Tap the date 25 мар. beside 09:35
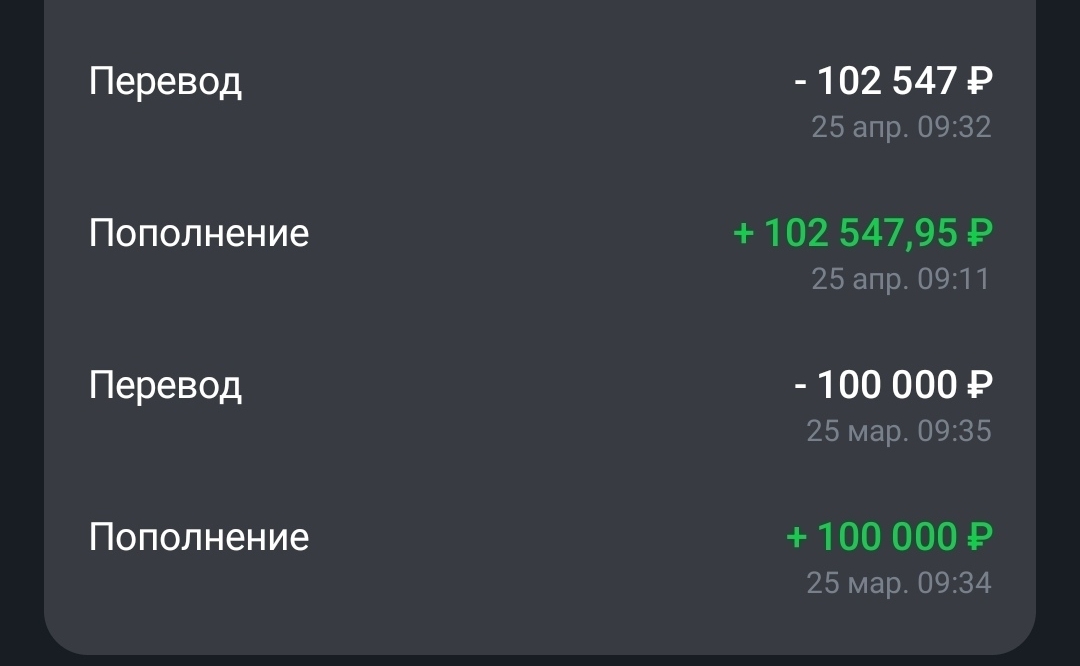1080x666 pixels. click(x=857, y=431)
